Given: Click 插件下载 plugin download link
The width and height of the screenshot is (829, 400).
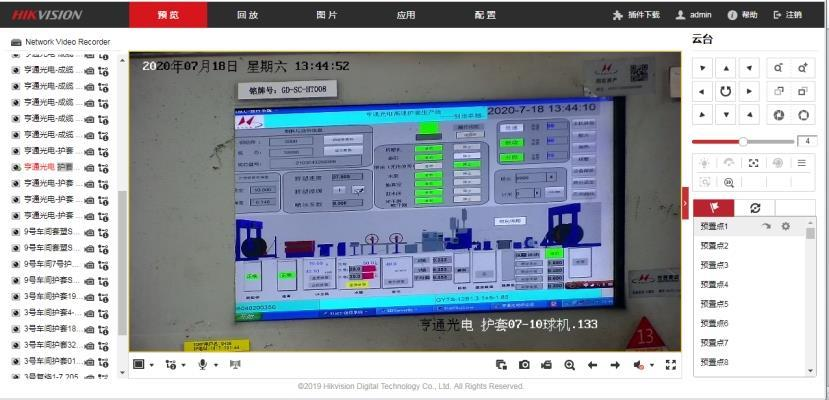Looking at the screenshot, I should click(x=636, y=15).
